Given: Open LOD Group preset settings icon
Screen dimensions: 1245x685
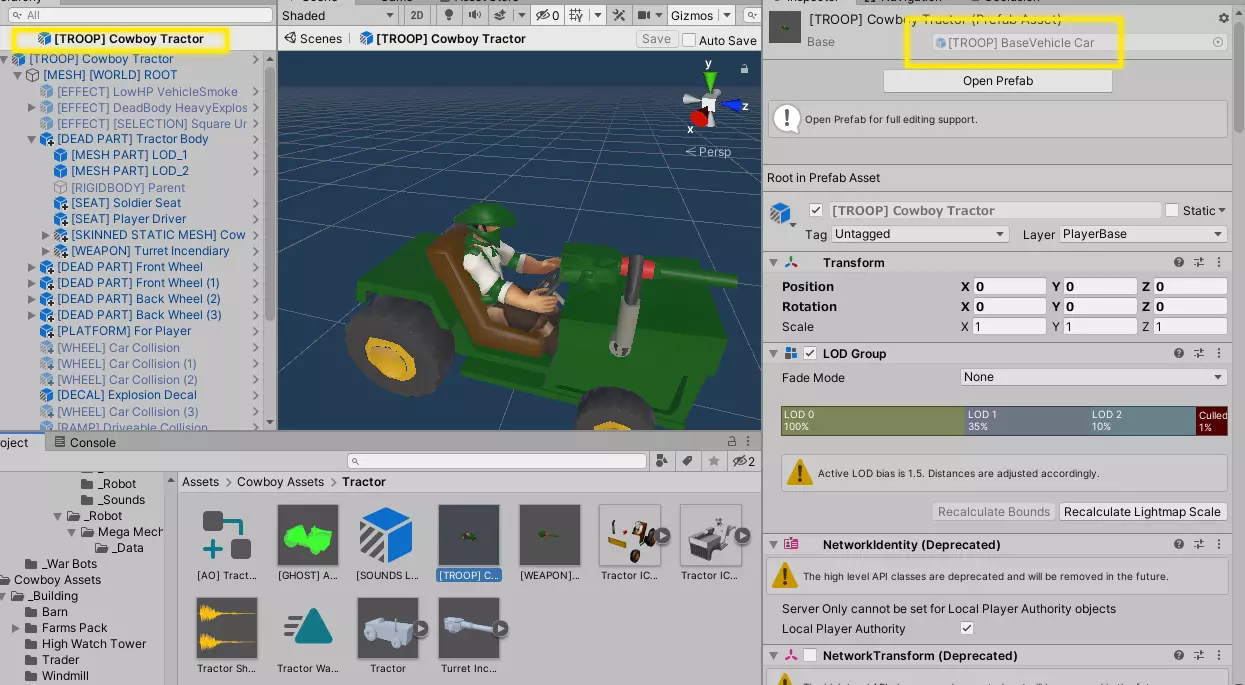Looking at the screenshot, I should tap(1199, 353).
